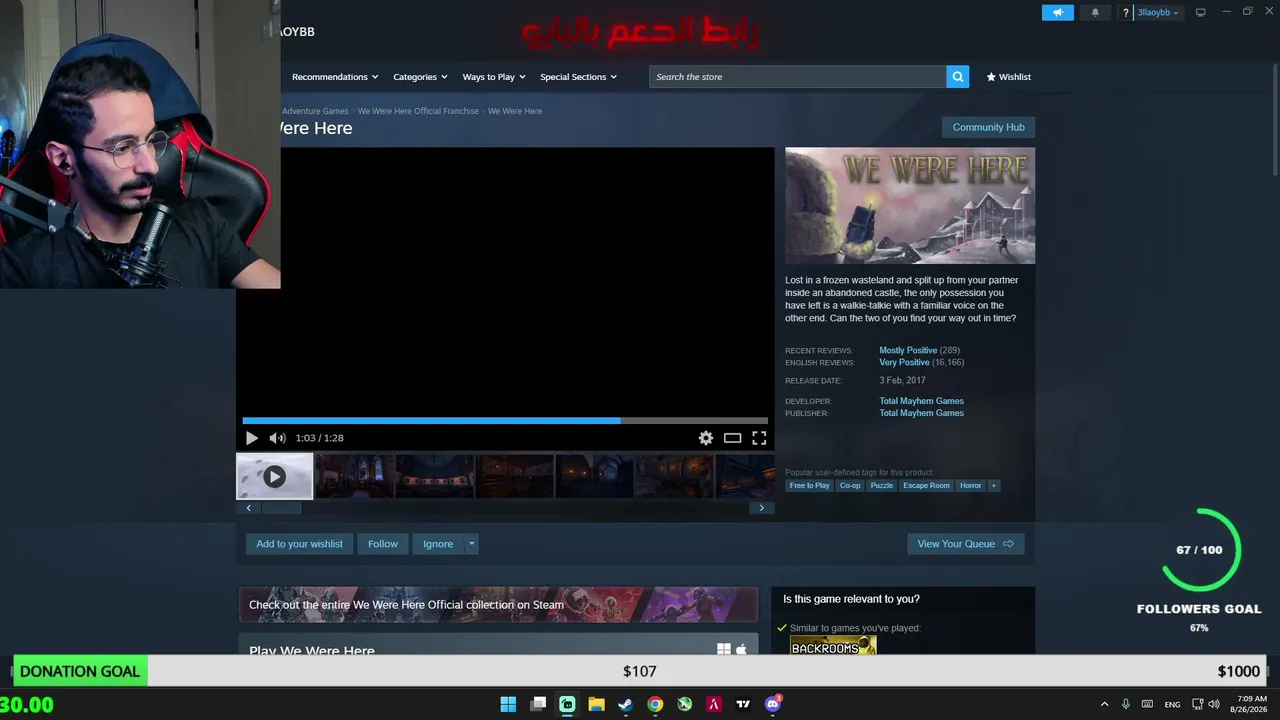1280x720 pixels.
Task: Switch to Big Picture mode
Action: pos(1200,12)
